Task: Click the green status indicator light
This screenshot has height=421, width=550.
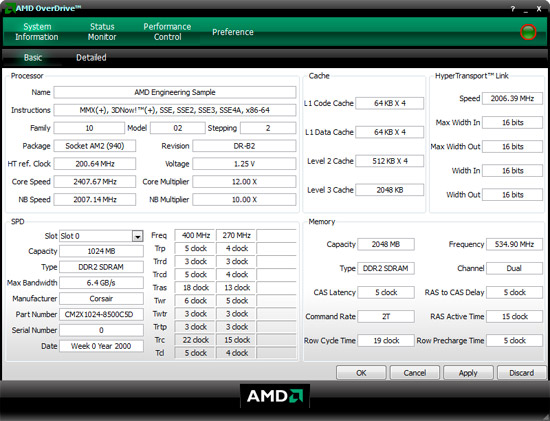Action: pos(528,32)
